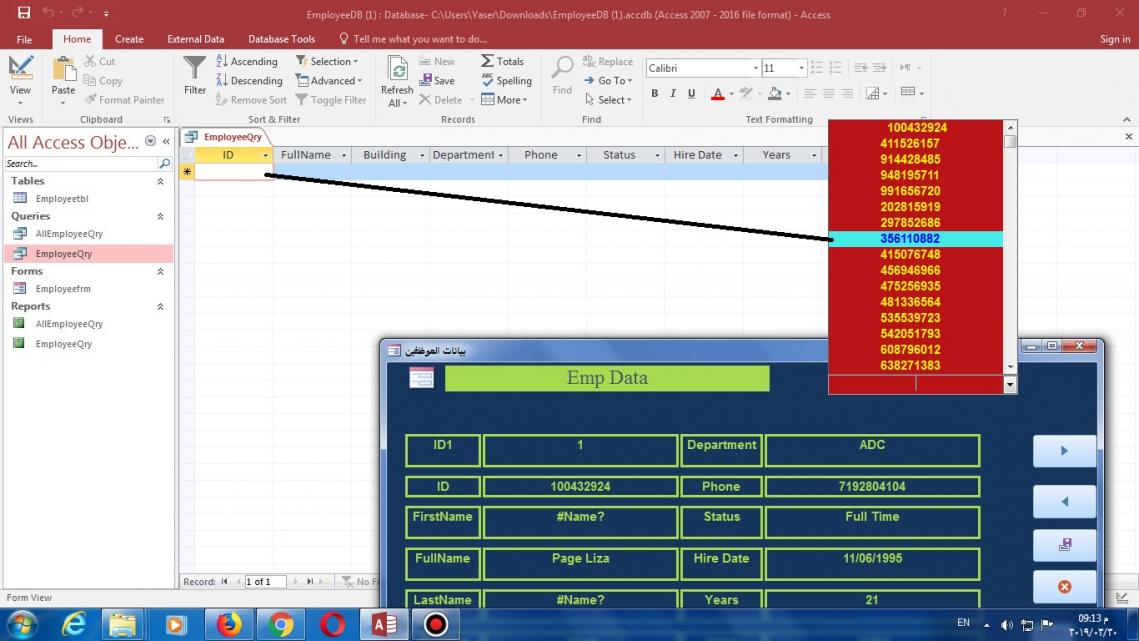The image size is (1139, 641).
Task: Click the Internet Explorer taskbar icon
Action: pyautogui.click(x=73, y=624)
